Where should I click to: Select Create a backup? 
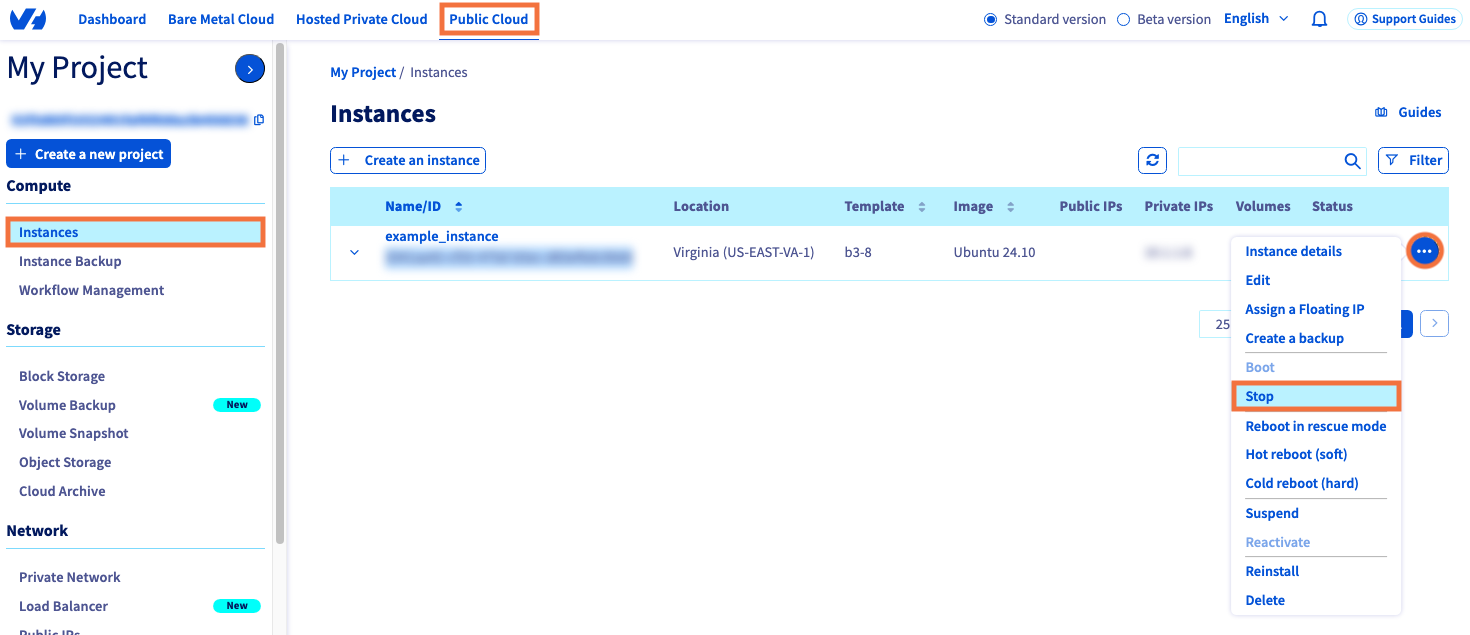[1294, 338]
